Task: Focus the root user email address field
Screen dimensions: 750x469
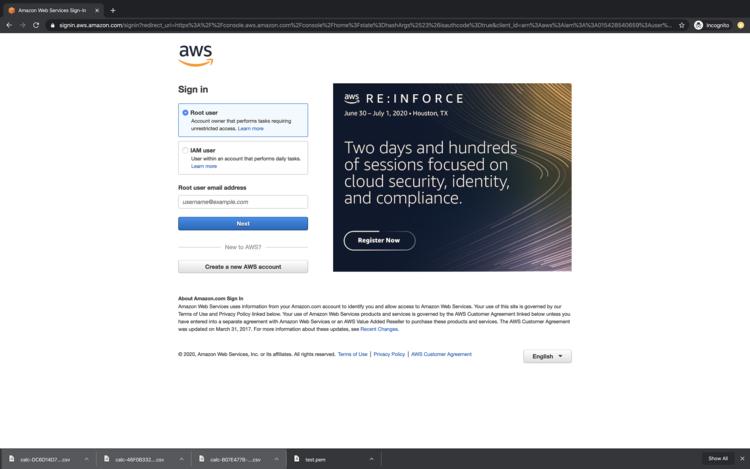Action: coord(243,202)
